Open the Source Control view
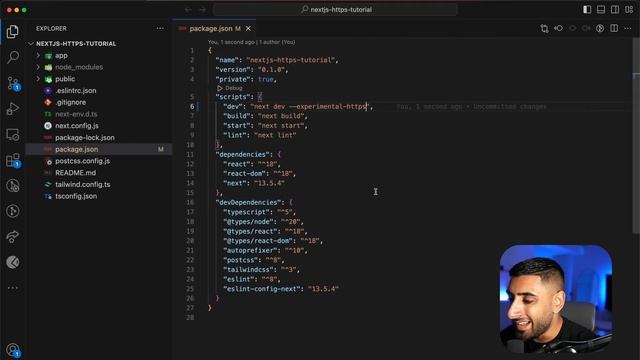 point(13,83)
